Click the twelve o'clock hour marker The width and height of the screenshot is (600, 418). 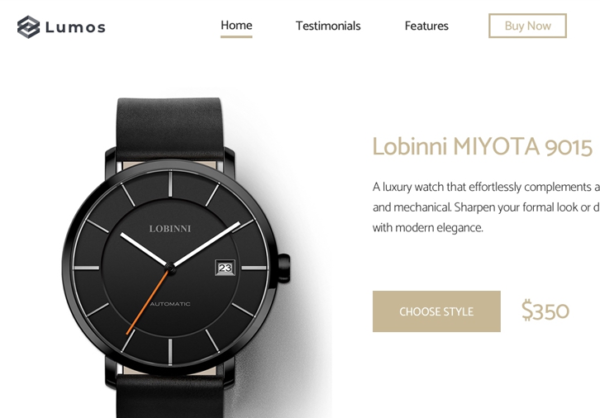170,184
